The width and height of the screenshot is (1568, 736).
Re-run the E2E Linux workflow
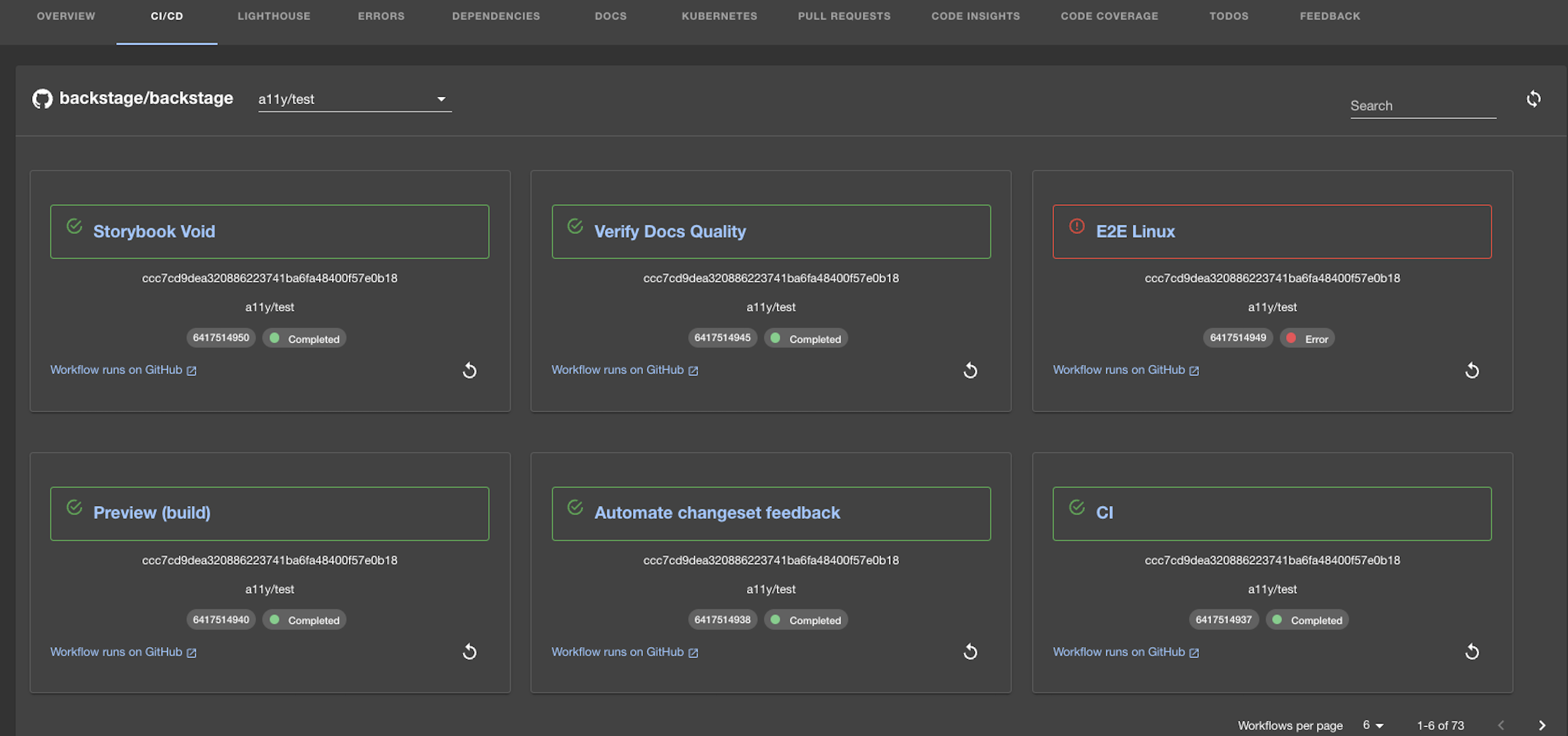1472,370
